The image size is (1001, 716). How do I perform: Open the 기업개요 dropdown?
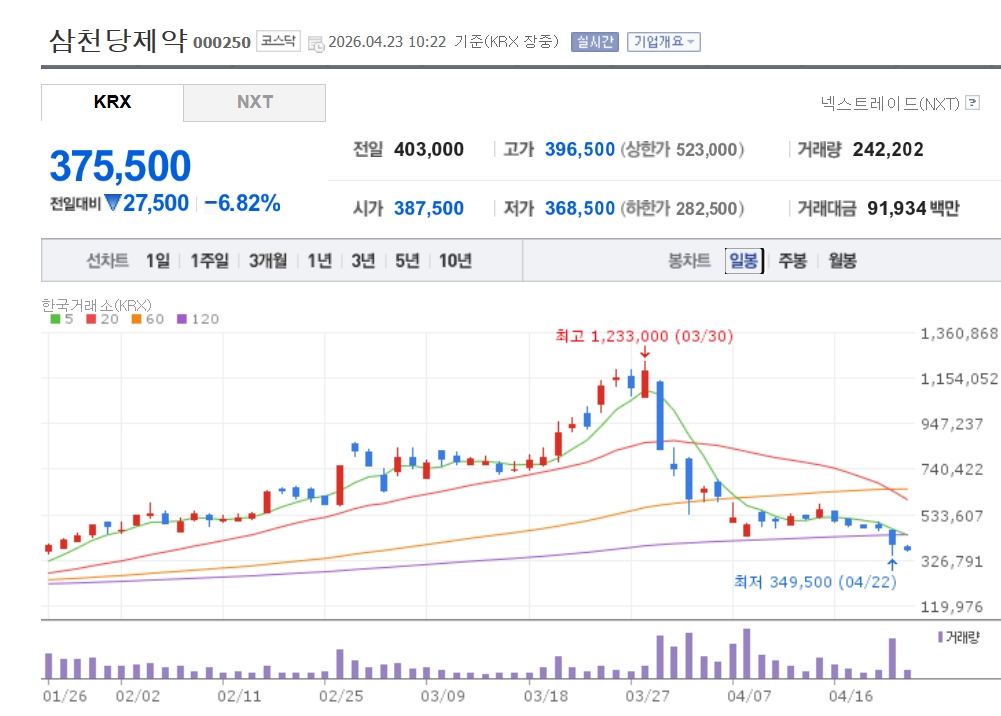pos(663,41)
